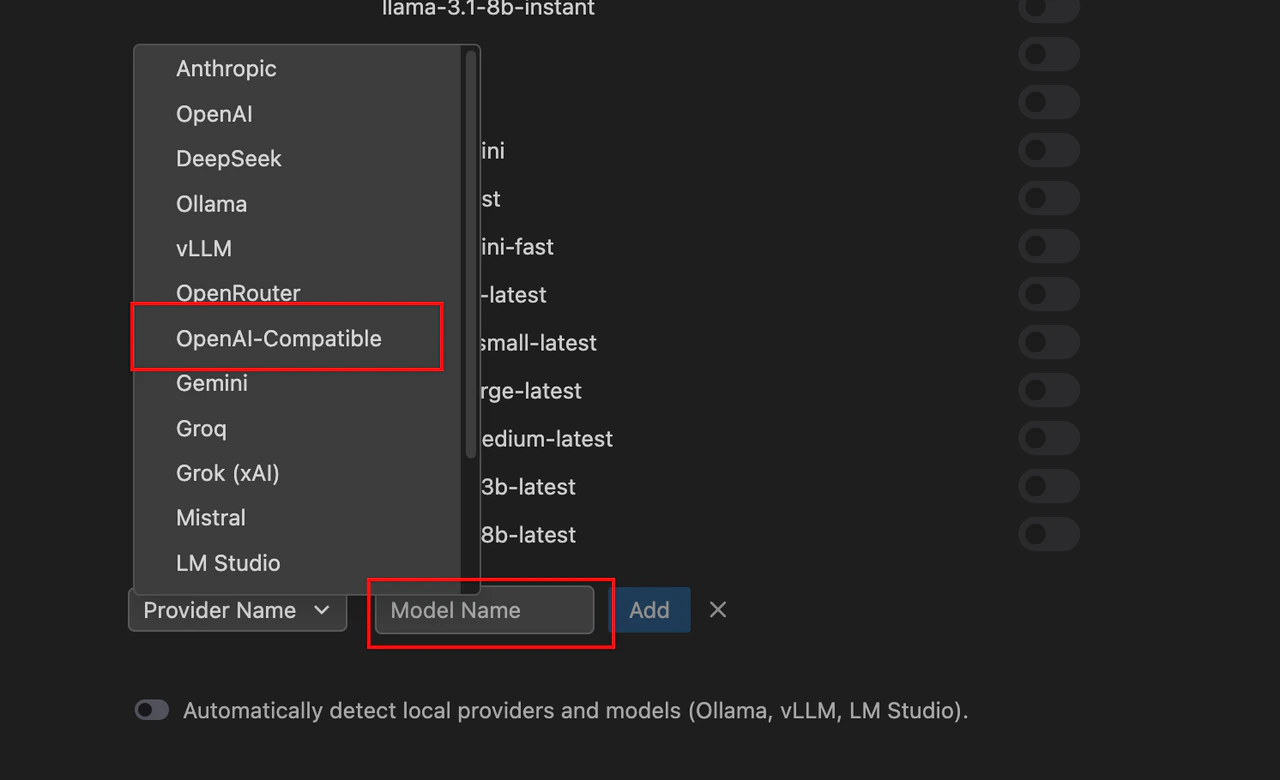Choose Gemini from the provider list
The image size is (1280, 780).
click(x=298, y=383)
